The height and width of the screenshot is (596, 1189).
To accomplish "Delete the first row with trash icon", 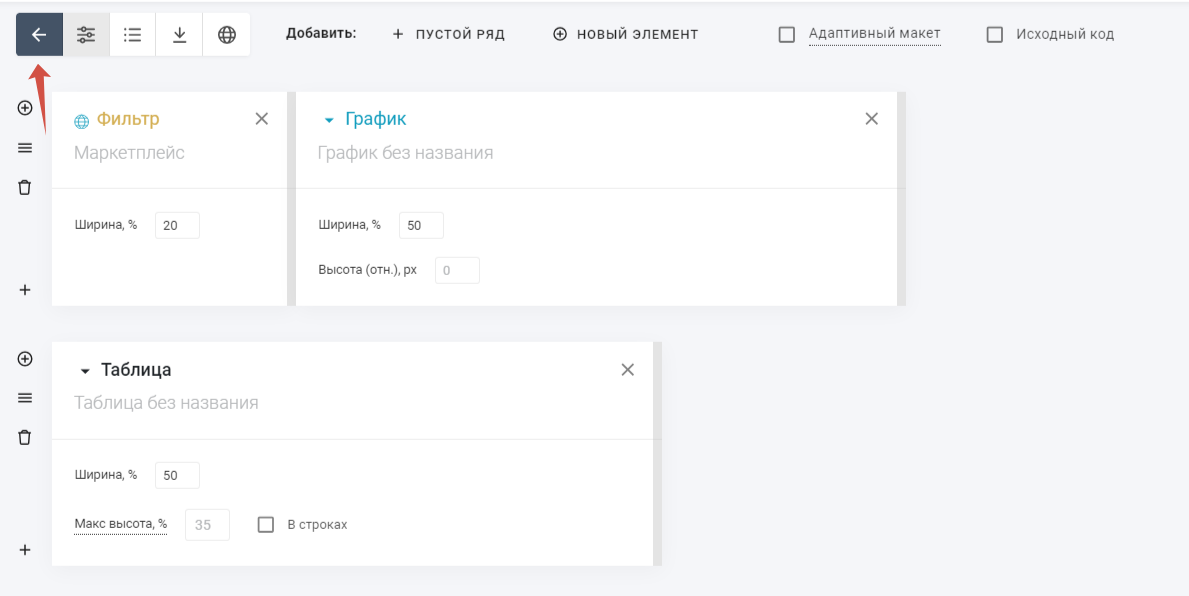I will pos(25,187).
